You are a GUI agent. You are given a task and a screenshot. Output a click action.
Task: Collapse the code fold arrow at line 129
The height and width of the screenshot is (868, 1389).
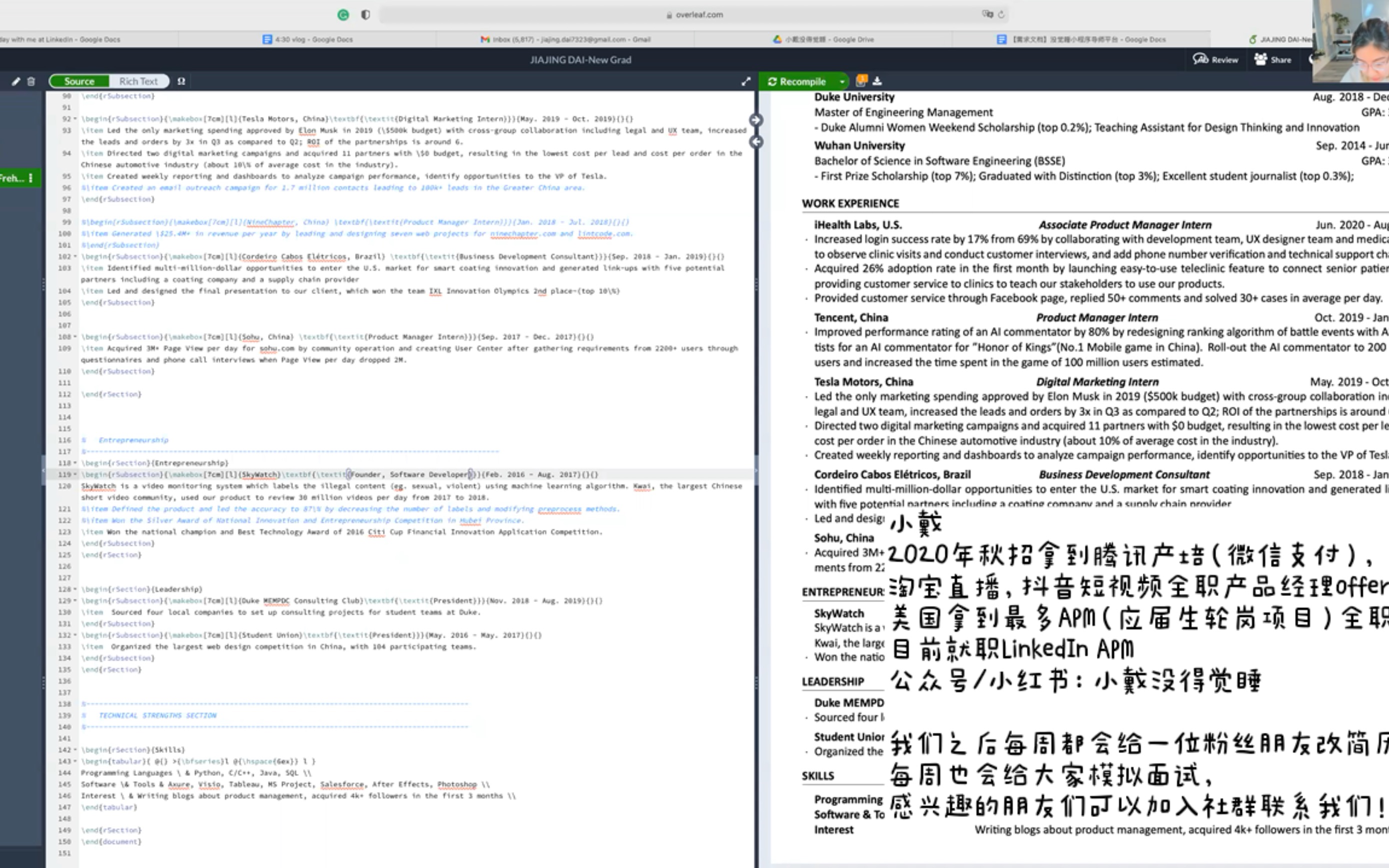pos(75,601)
